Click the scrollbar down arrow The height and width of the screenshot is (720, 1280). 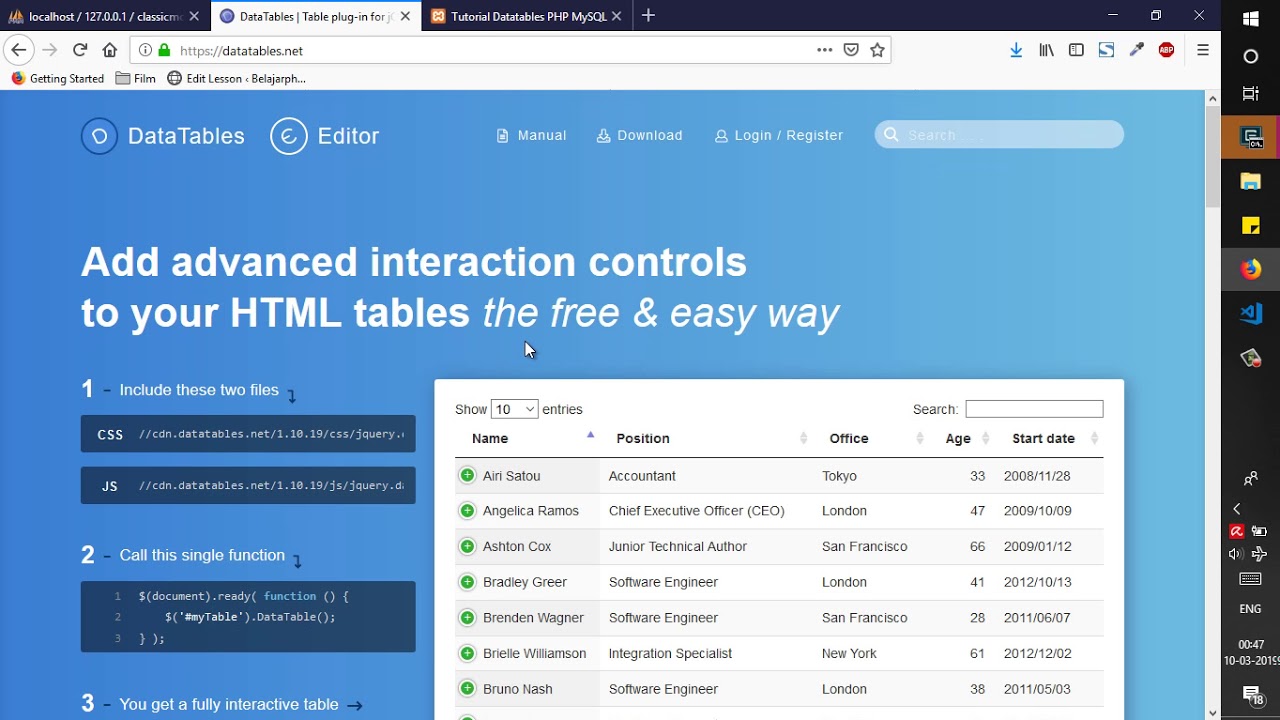coord(1213,712)
